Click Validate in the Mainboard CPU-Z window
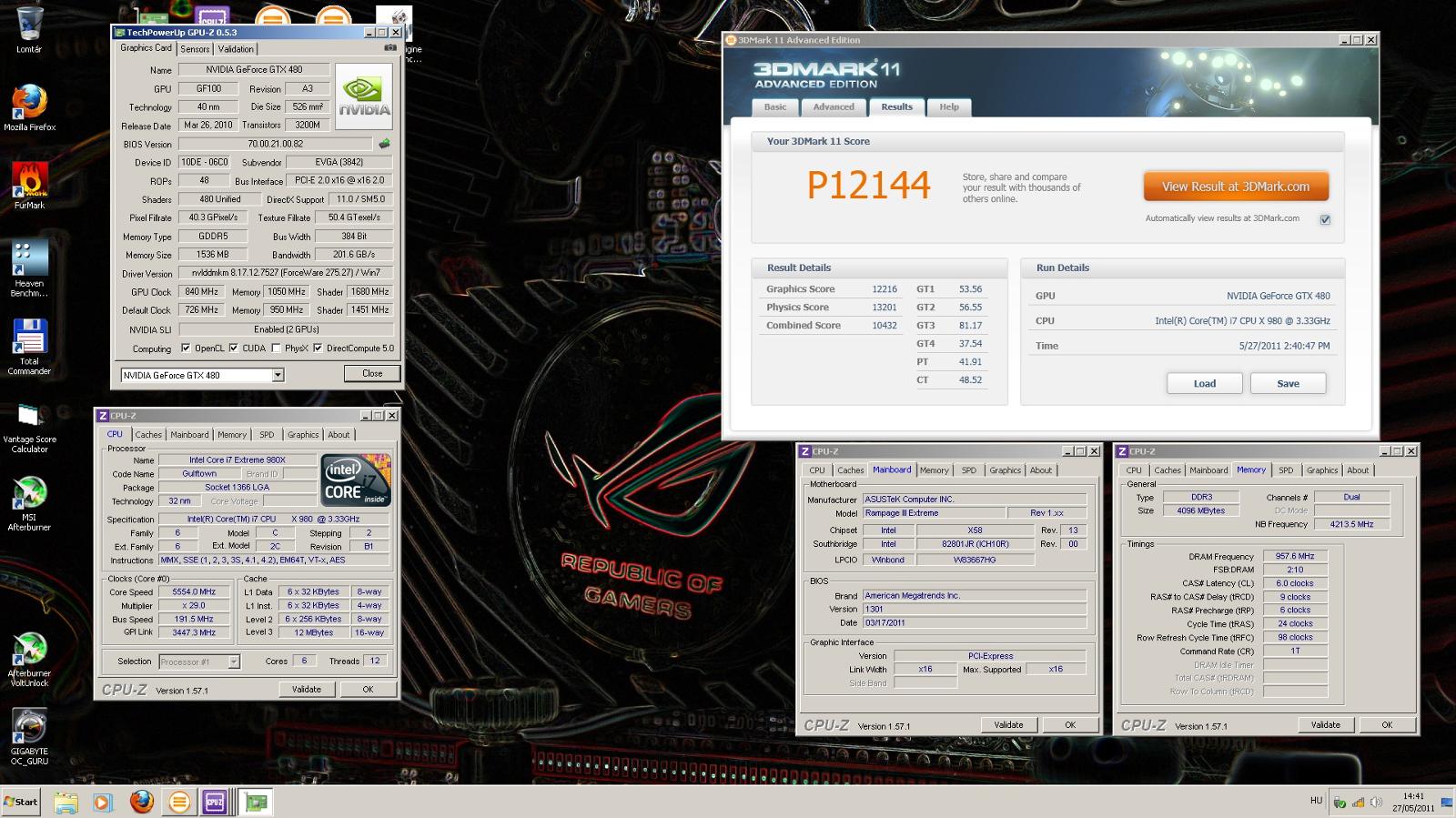 point(1008,725)
